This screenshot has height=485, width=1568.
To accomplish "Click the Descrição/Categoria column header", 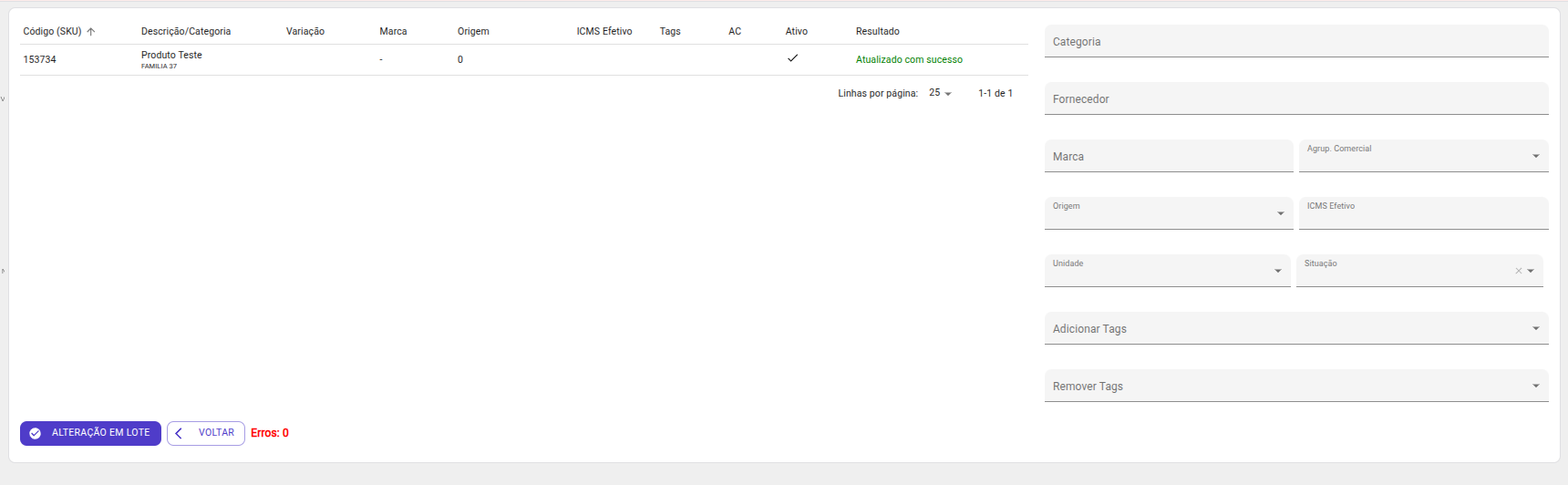I will point(186,32).
